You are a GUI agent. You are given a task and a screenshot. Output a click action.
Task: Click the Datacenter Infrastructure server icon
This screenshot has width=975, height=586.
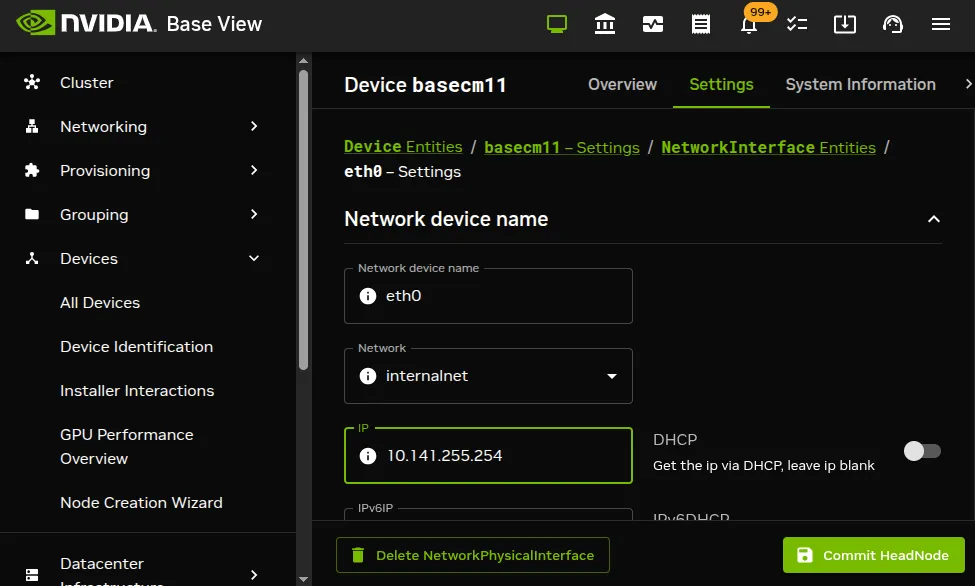(32, 574)
